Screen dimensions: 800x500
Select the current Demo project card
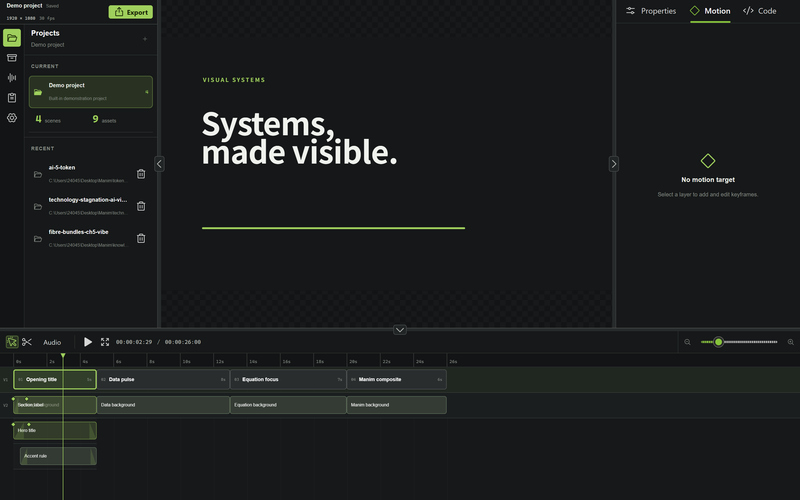coord(91,92)
